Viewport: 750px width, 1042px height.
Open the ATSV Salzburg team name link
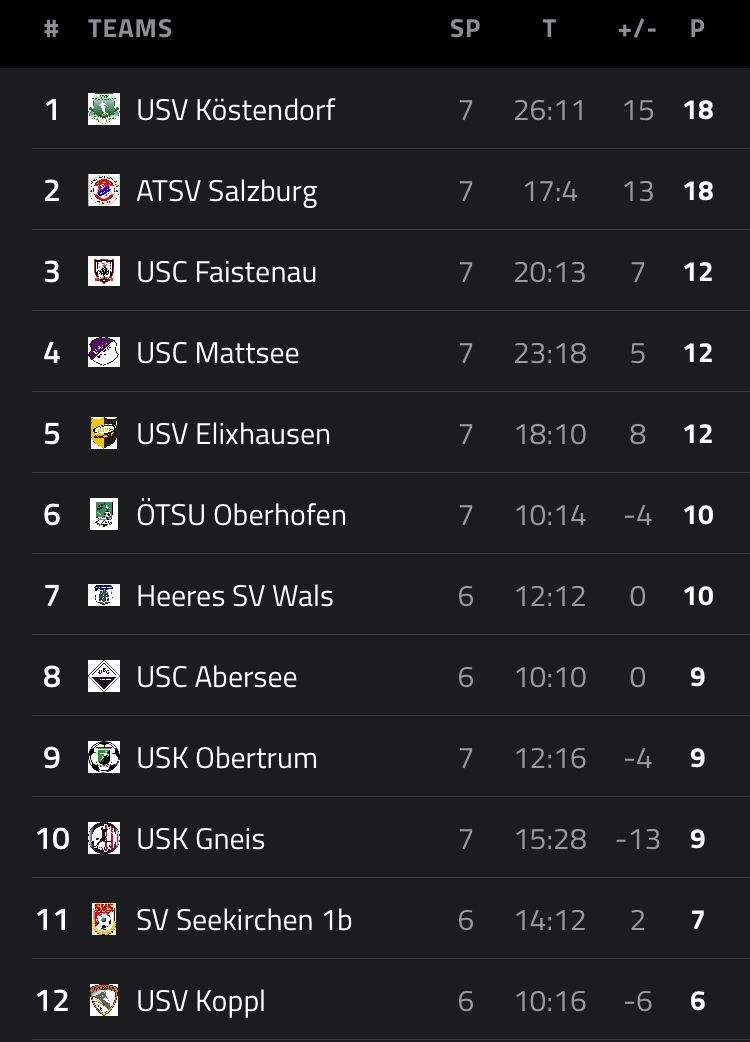pyautogui.click(x=227, y=191)
